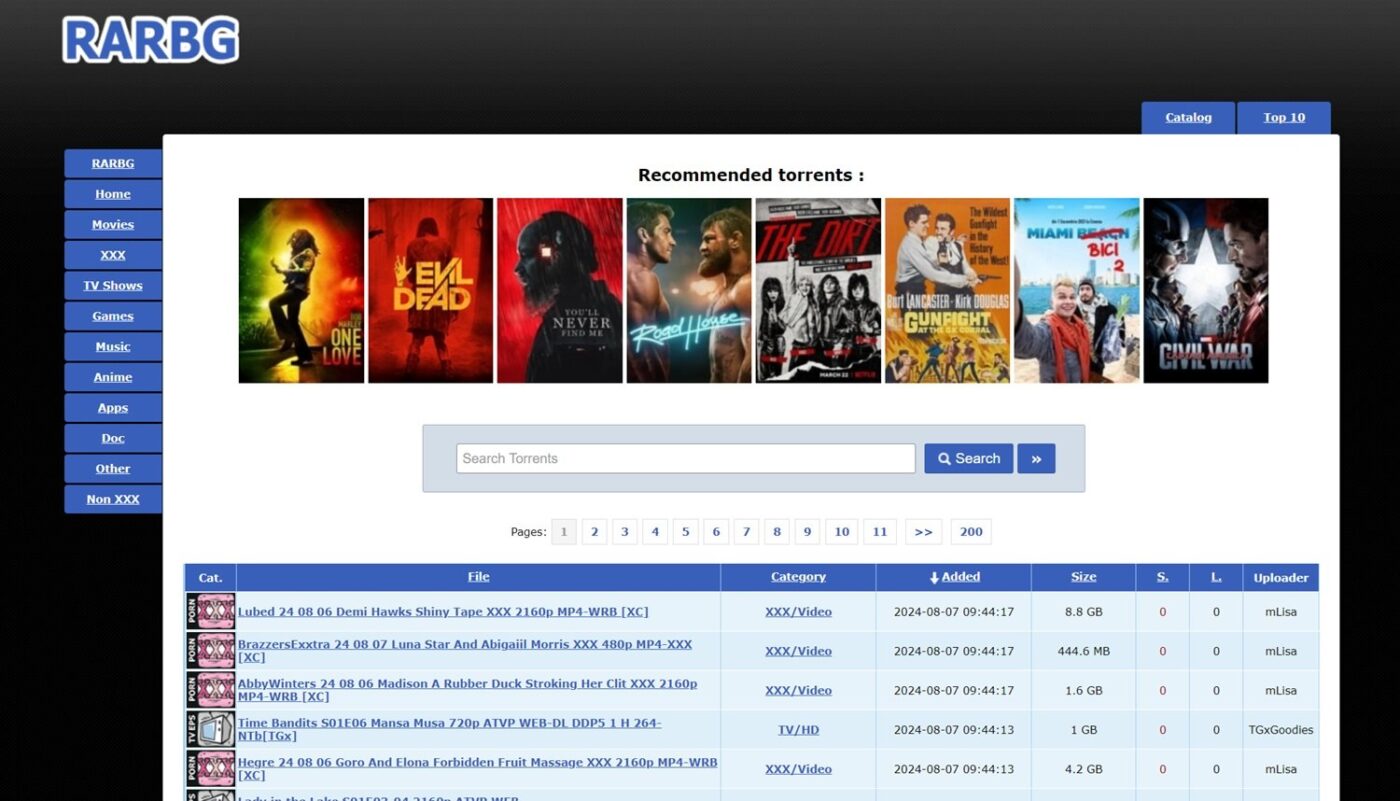Open the Road House poster
Viewport: 1400px width, 801px height.
coord(688,290)
